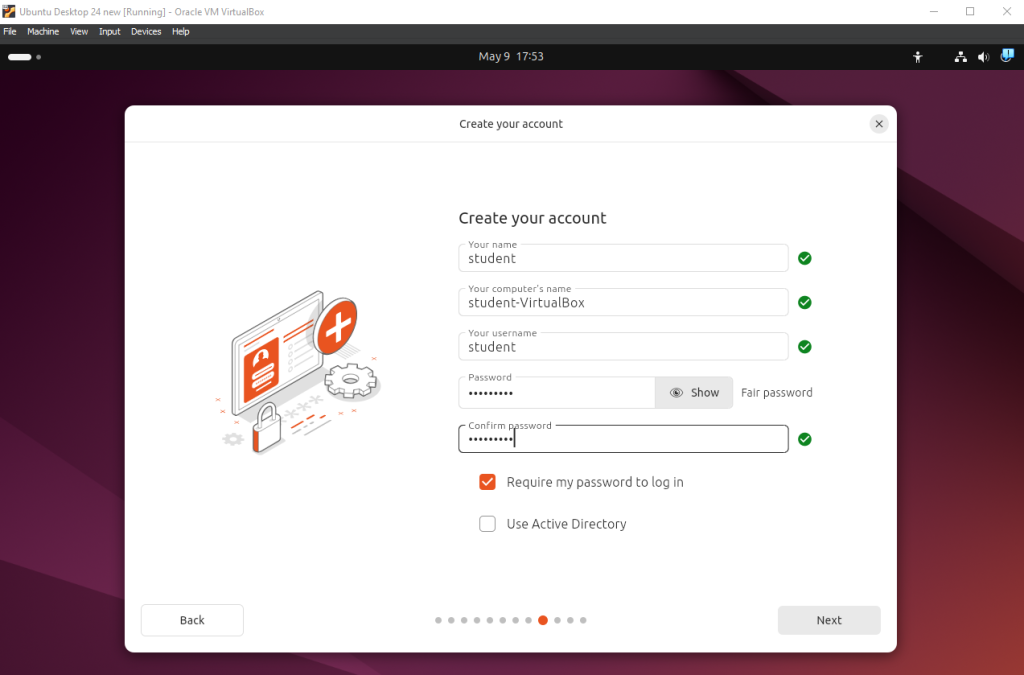This screenshot has height=675, width=1024.
Task: Show the password with the eye button
Action: (x=694, y=392)
